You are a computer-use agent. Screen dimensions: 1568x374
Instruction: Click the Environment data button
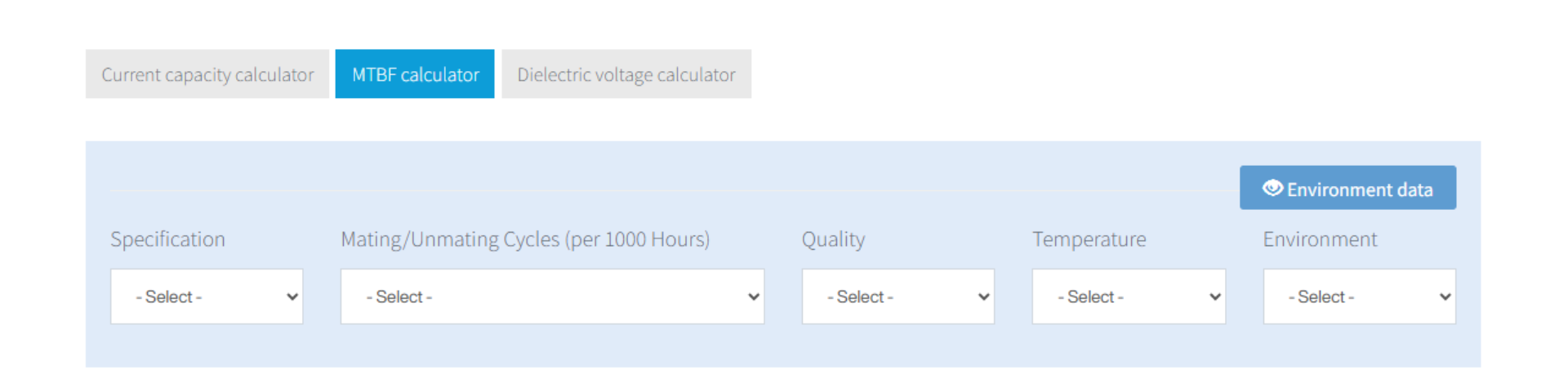coord(1359,189)
